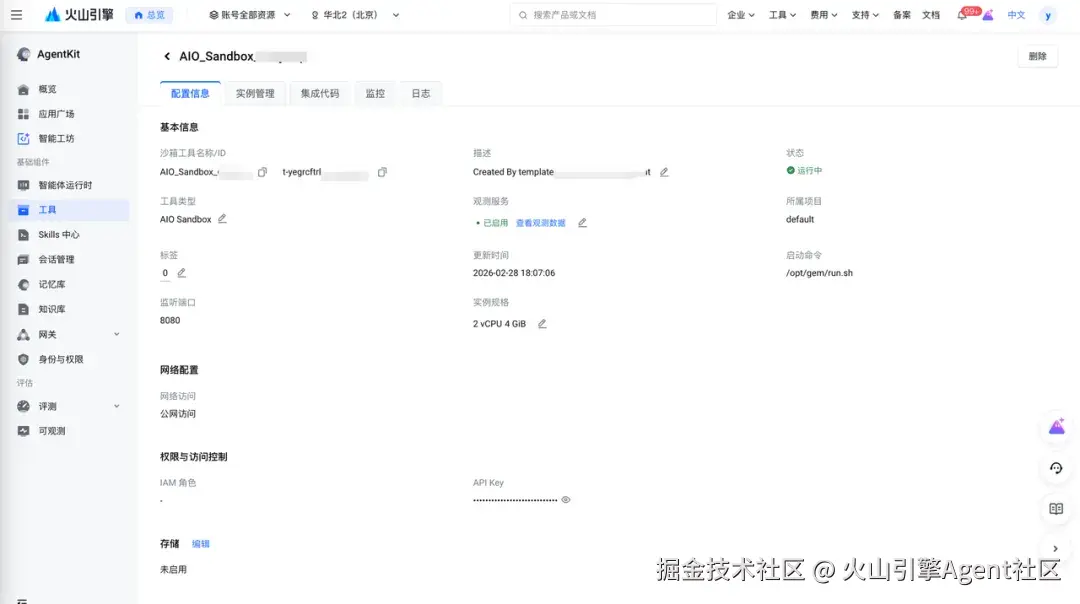Viewport: 1080px width, 604px height.
Task: Focus the 搜索产品或文档 search field
Action: [613, 14]
